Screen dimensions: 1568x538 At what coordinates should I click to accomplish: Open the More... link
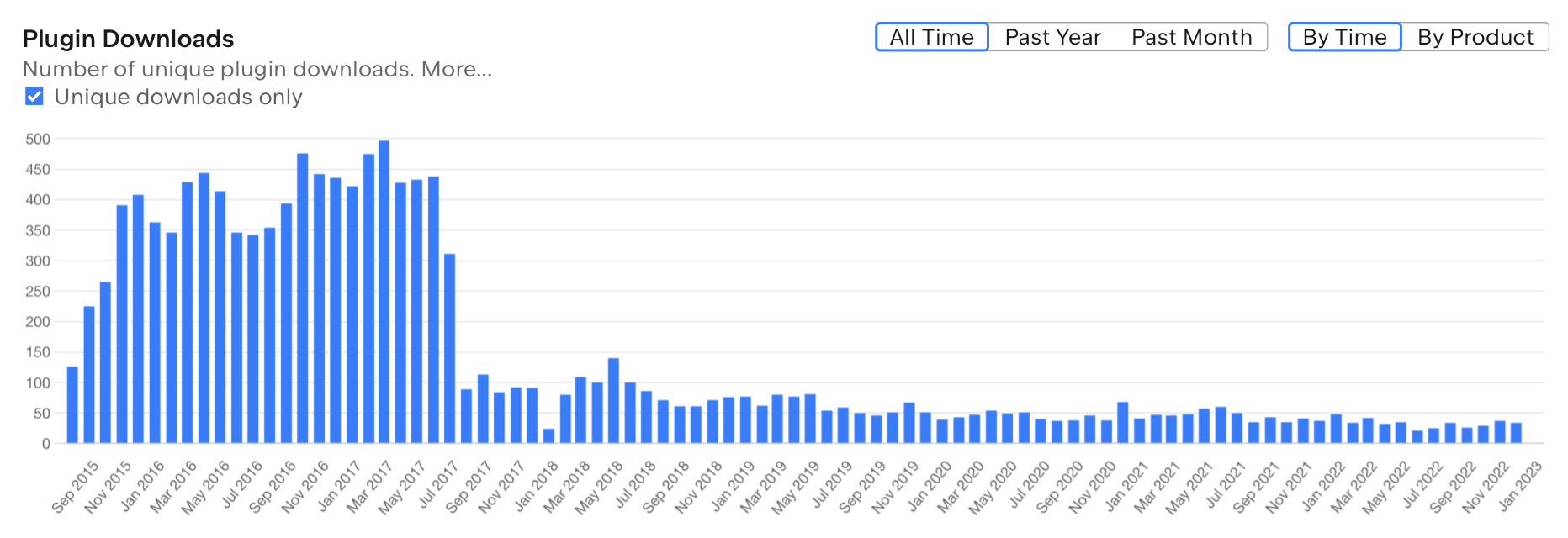coord(457,69)
